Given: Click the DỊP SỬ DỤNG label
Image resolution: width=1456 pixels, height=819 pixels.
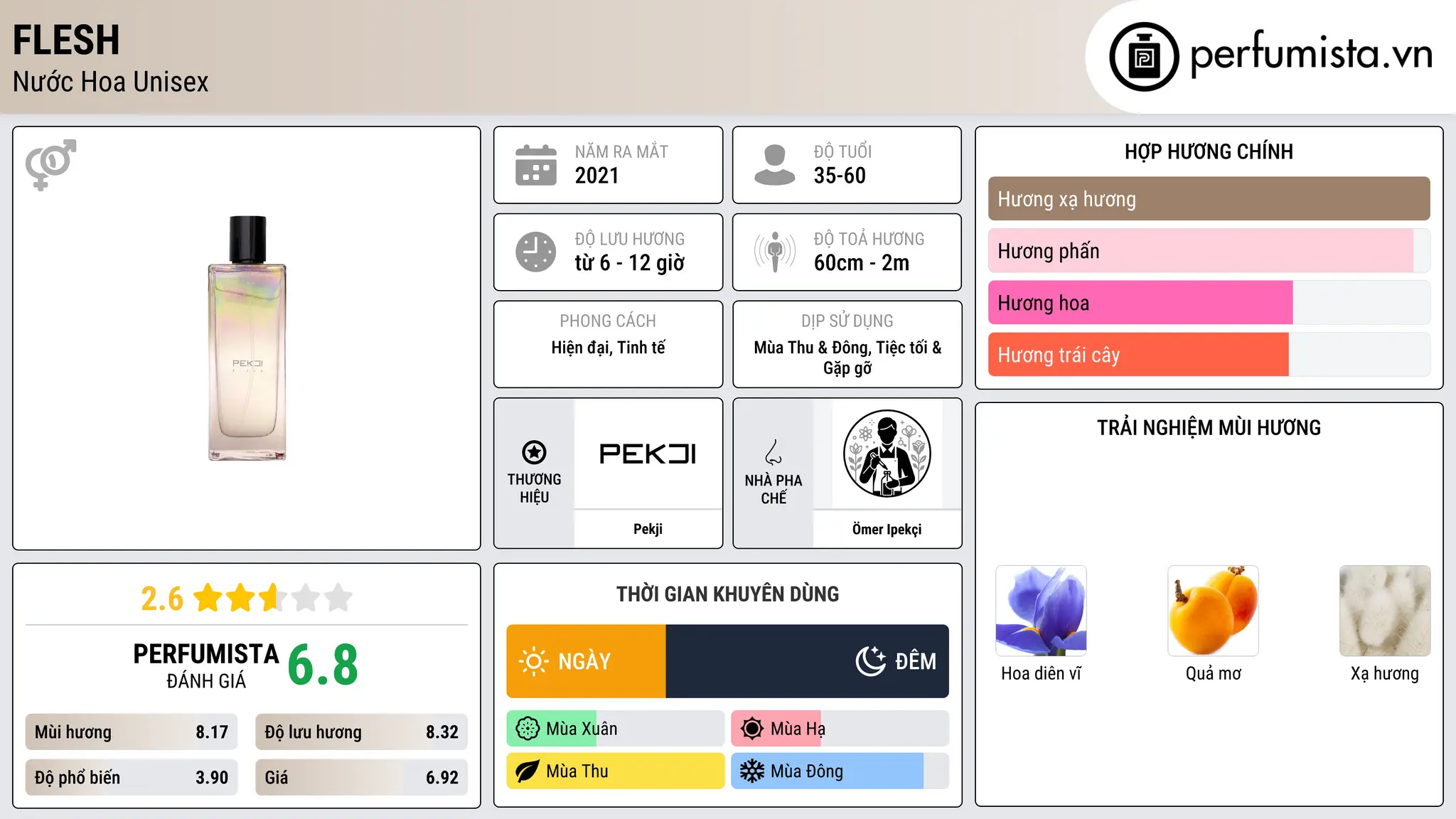Looking at the screenshot, I should click(x=847, y=321).
